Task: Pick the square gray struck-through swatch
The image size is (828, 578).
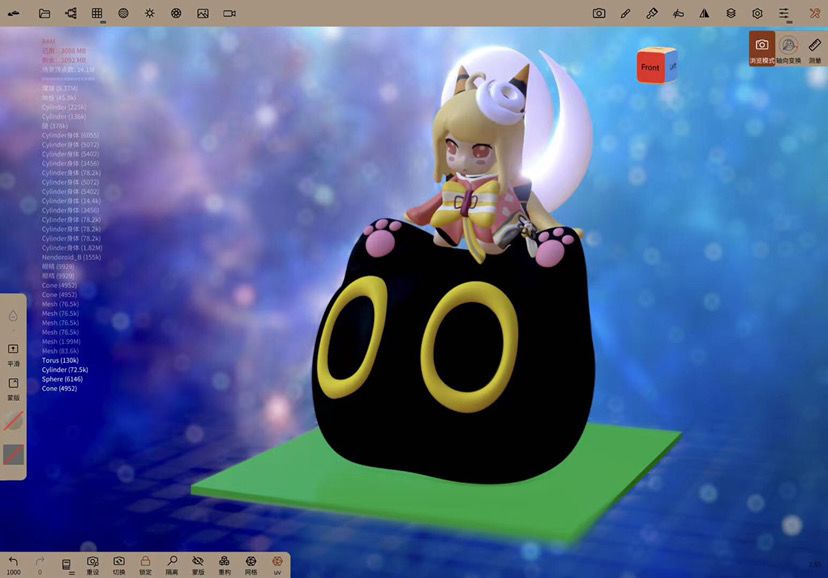Action: tap(13, 454)
